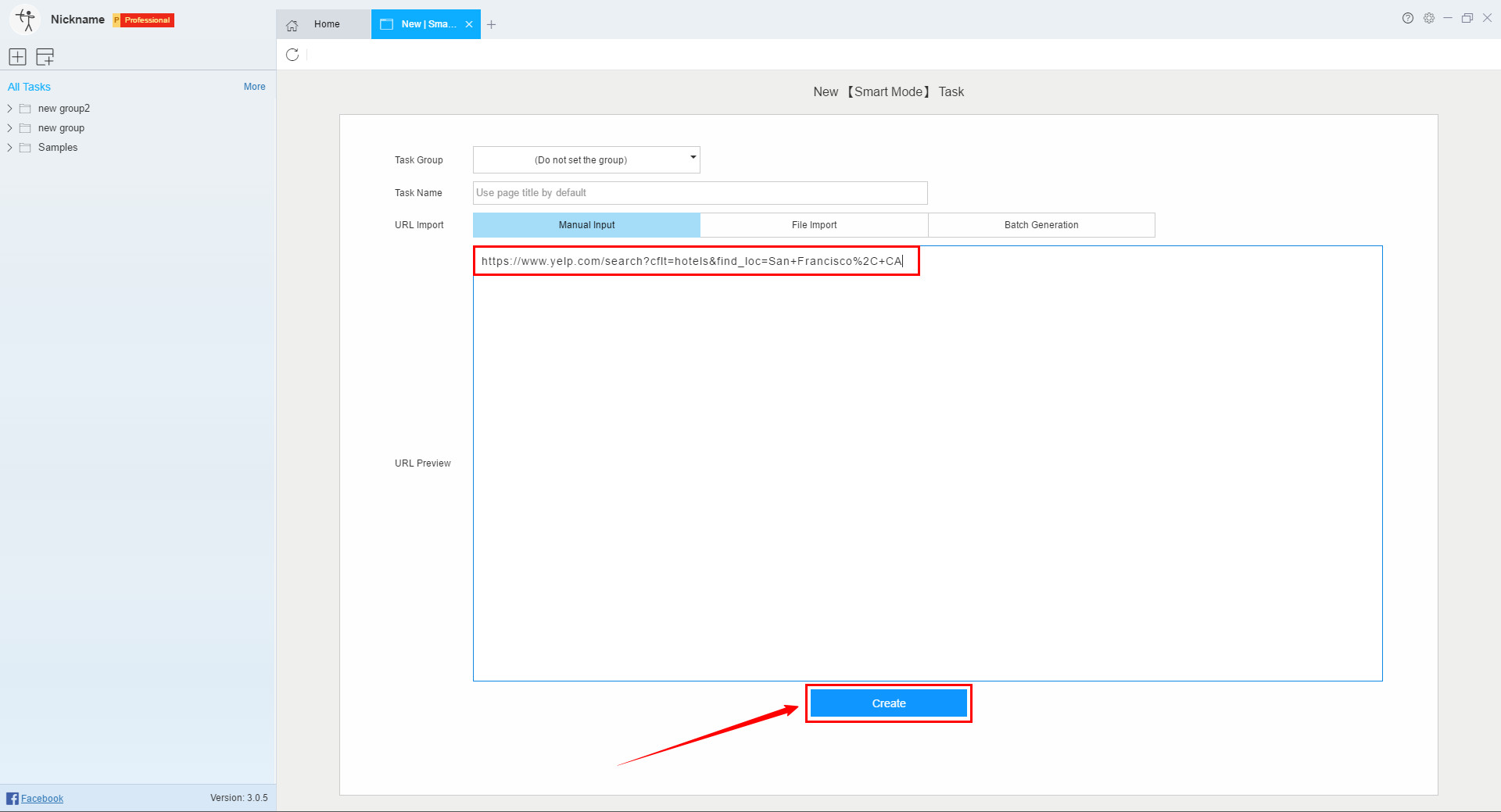This screenshot has width=1501, height=812.
Task: Click the Home tab house icon
Action: point(292,25)
